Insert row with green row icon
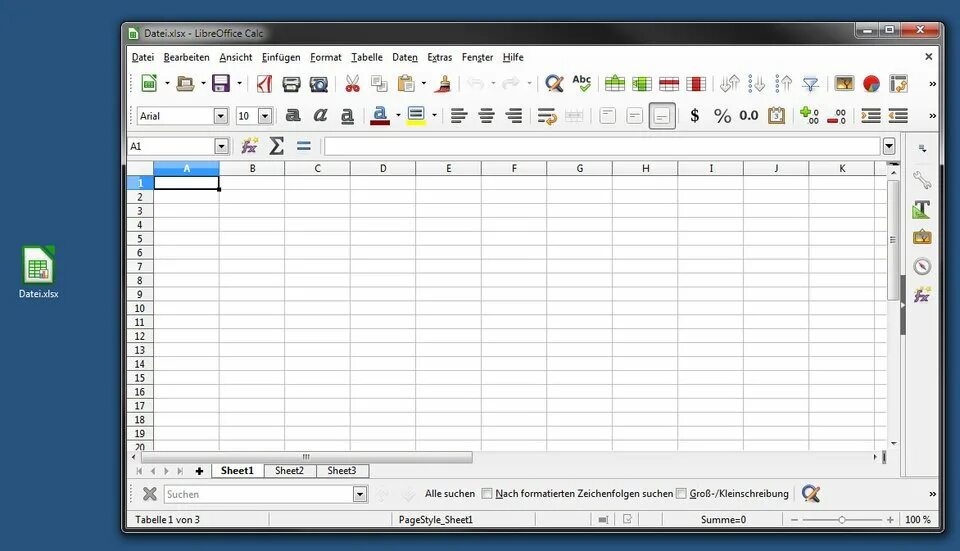The image size is (960, 551). point(615,83)
